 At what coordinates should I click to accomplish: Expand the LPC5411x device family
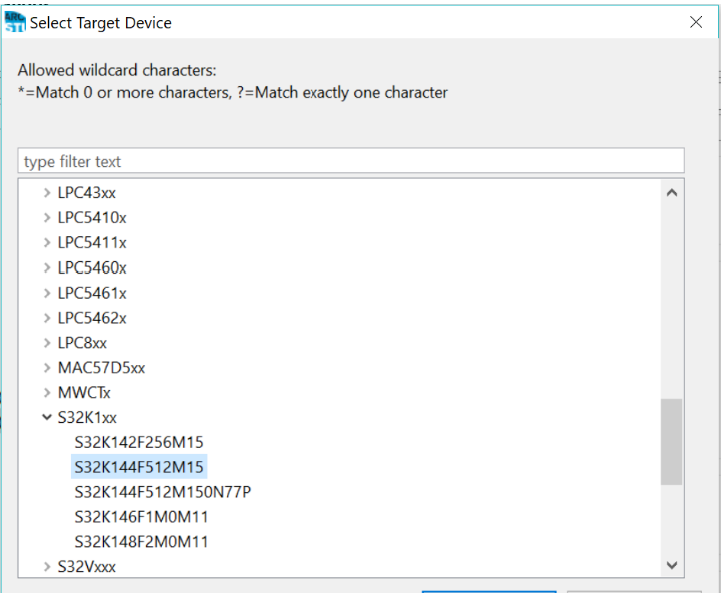[x=47, y=243]
